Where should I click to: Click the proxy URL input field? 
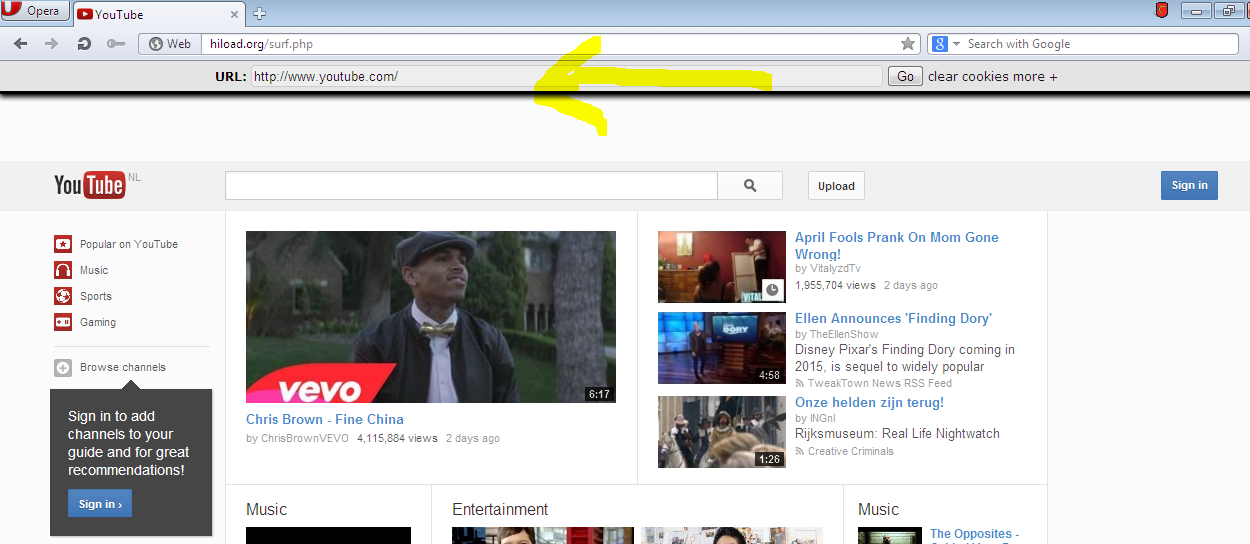566,76
